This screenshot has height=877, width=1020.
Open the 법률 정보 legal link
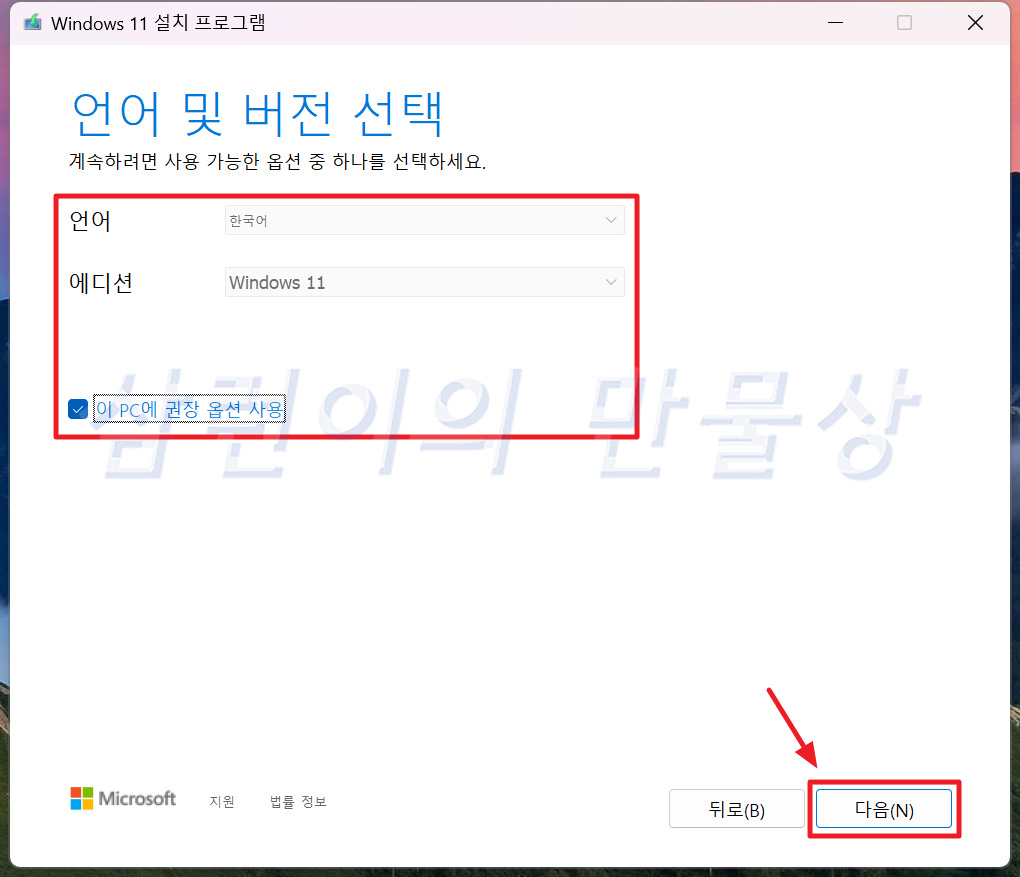click(x=298, y=802)
